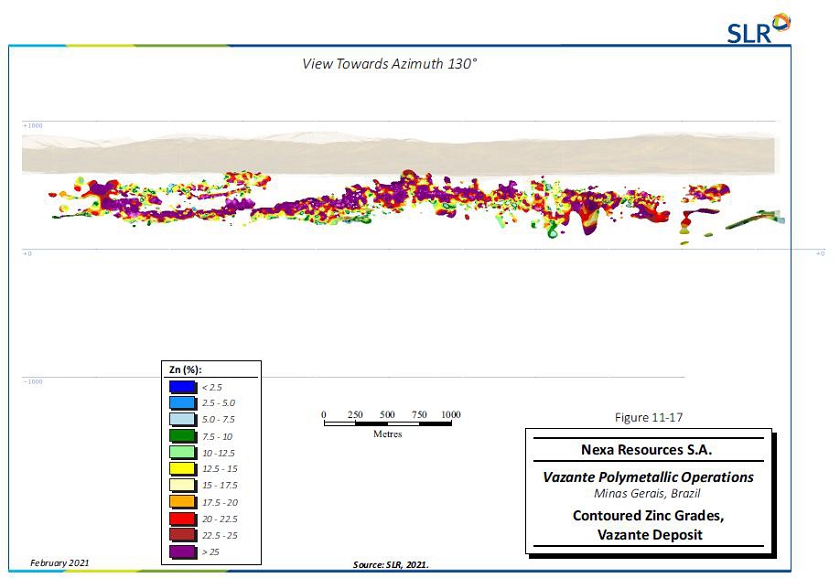Click the SLR logo
The width and height of the screenshot is (840, 578).
click(759, 28)
